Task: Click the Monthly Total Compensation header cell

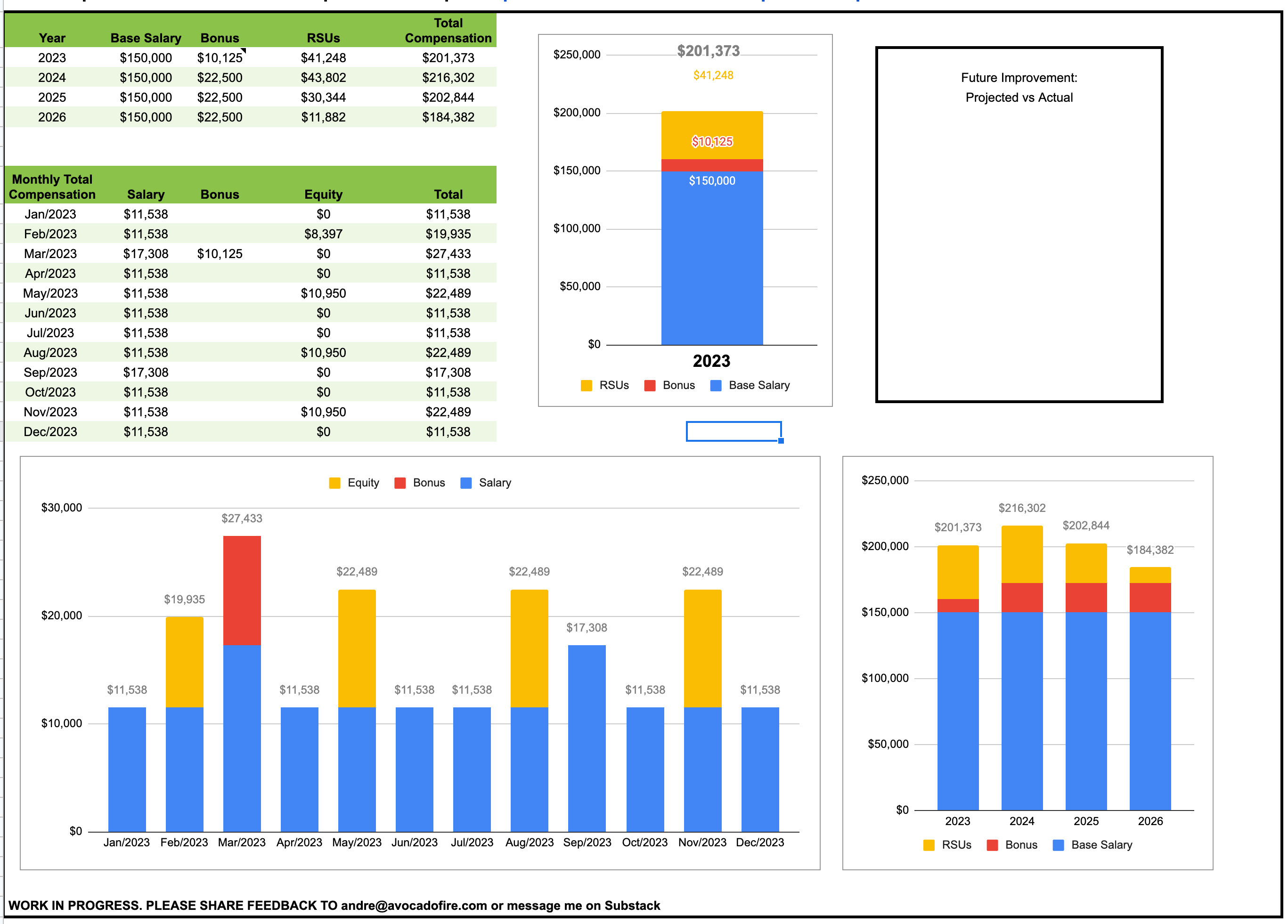Action: (x=52, y=186)
